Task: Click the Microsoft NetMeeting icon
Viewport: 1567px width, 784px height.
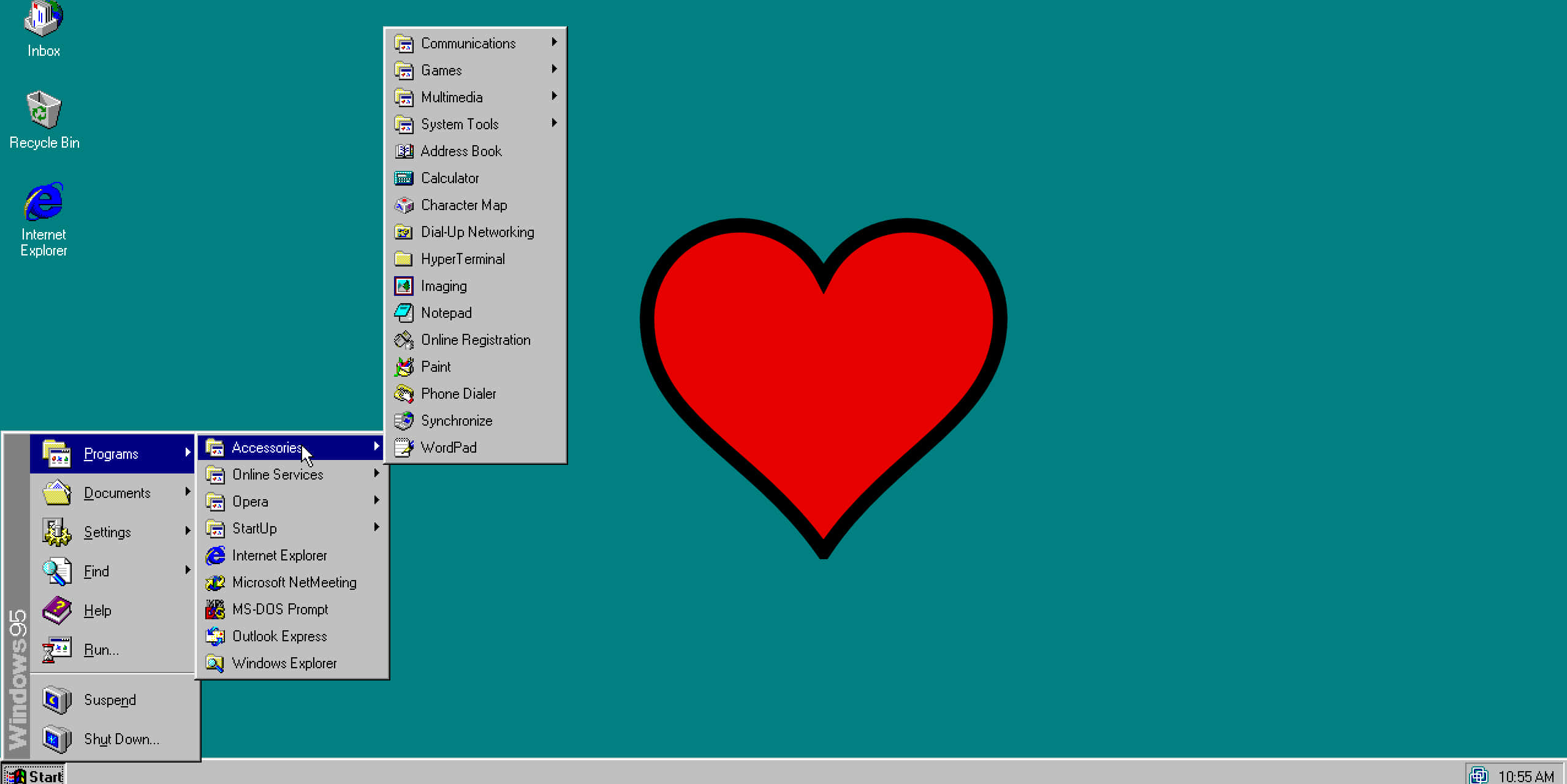Action: (215, 582)
